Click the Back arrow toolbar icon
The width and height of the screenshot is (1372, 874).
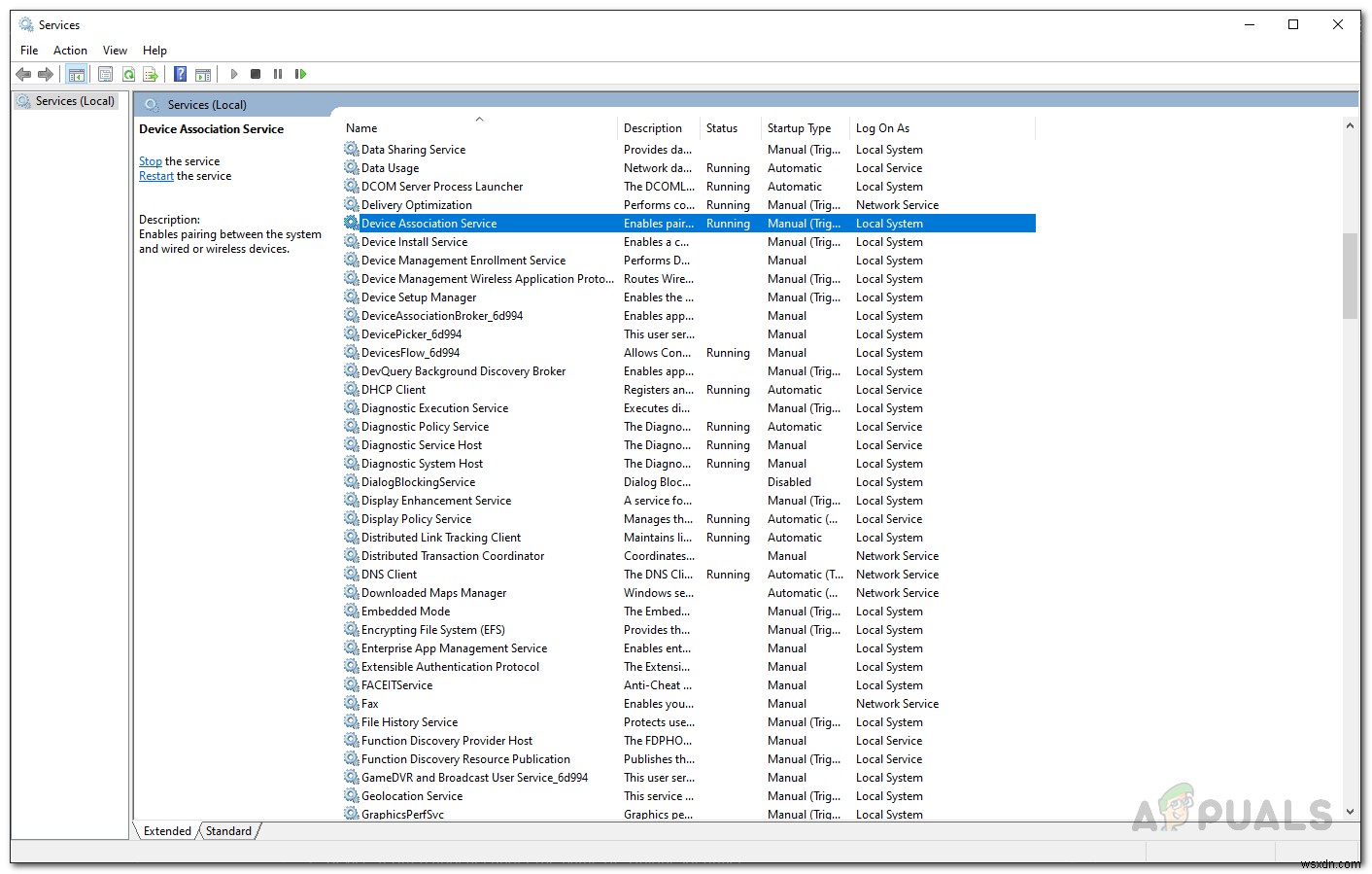pyautogui.click(x=23, y=74)
